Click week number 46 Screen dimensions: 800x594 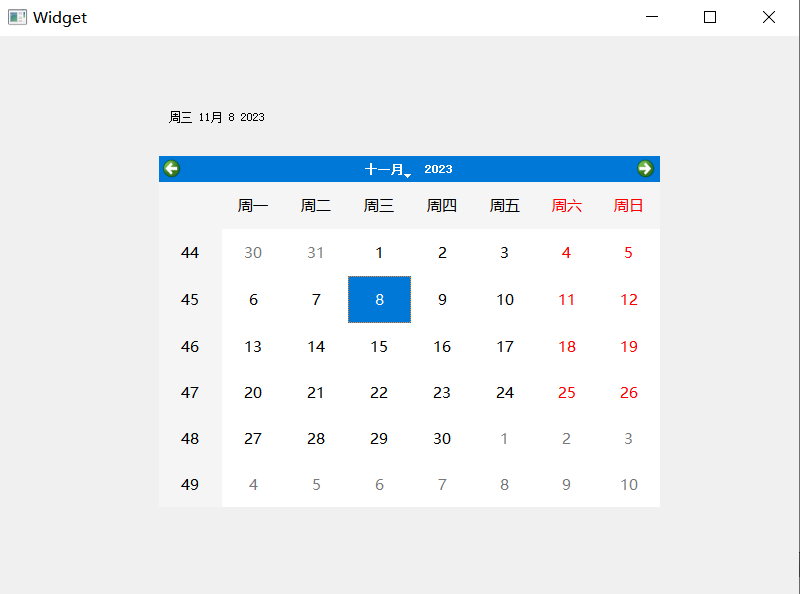(190, 346)
